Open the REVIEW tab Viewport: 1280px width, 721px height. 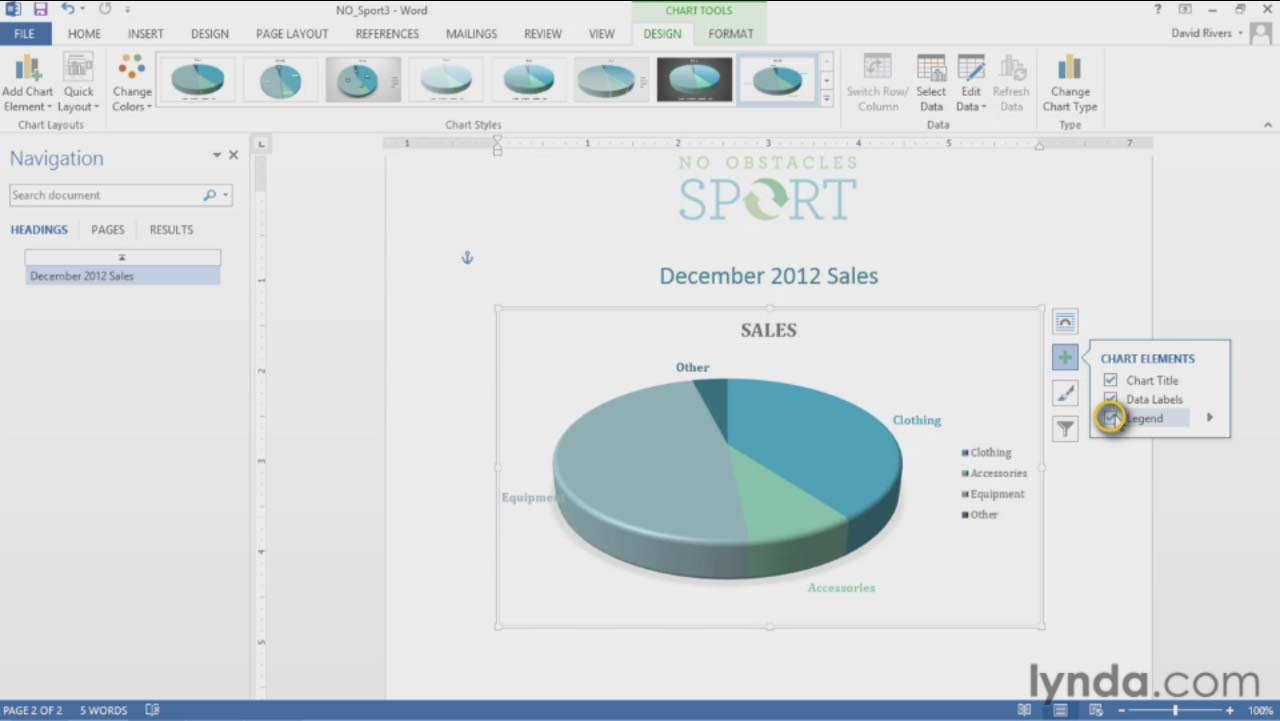coord(543,34)
